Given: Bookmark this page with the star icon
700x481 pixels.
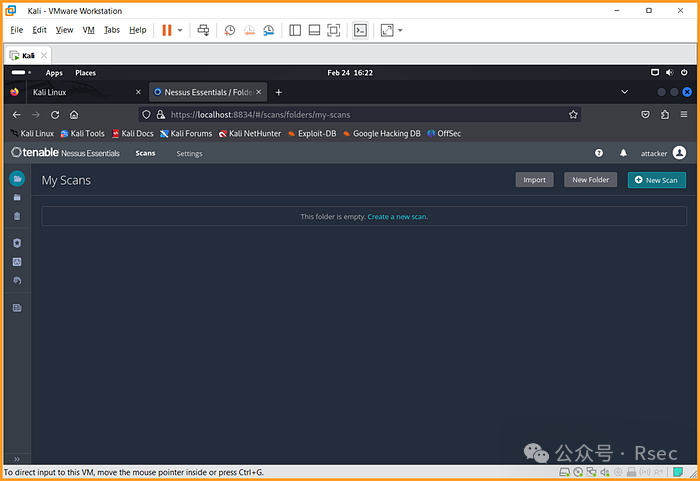Looking at the screenshot, I should [x=573, y=115].
